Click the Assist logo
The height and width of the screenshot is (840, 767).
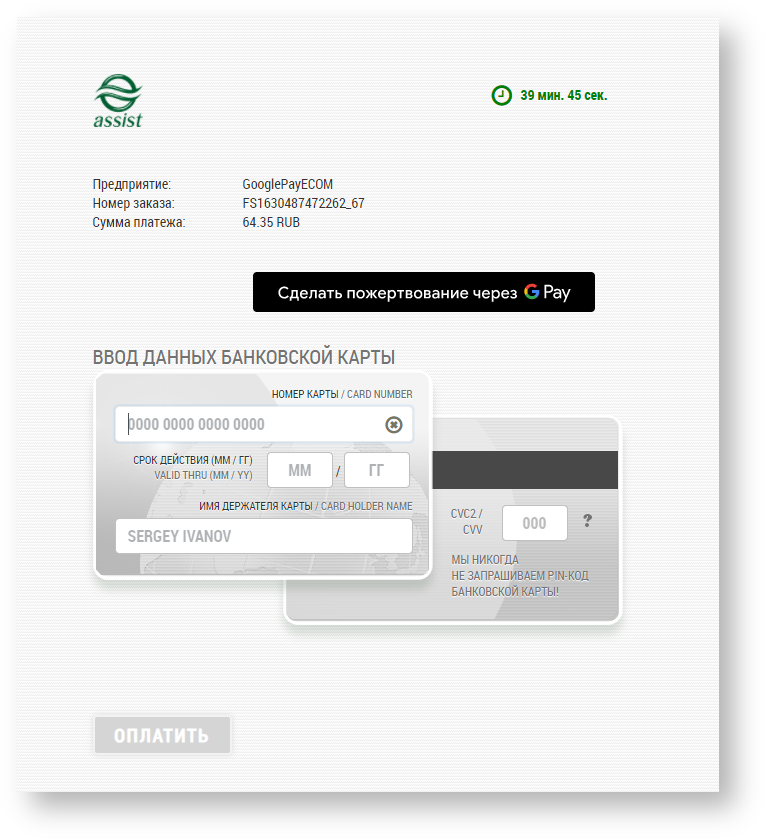pyautogui.click(x=118, y=102)
